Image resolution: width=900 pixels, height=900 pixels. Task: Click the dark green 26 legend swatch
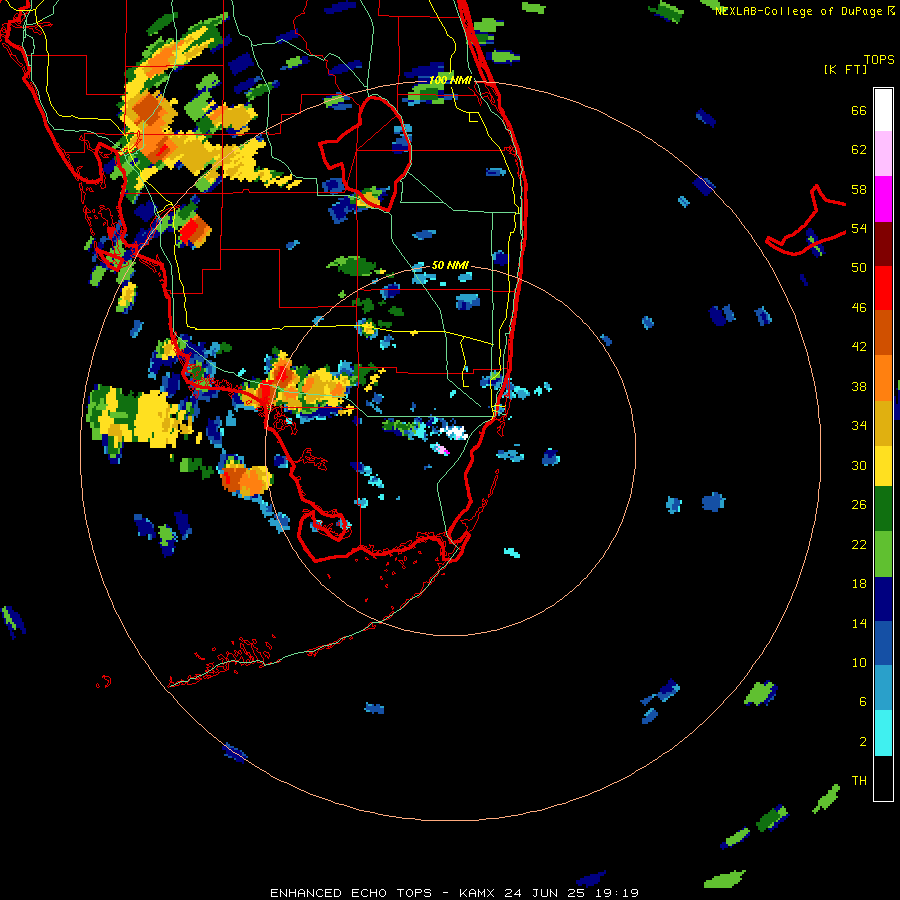883,509
